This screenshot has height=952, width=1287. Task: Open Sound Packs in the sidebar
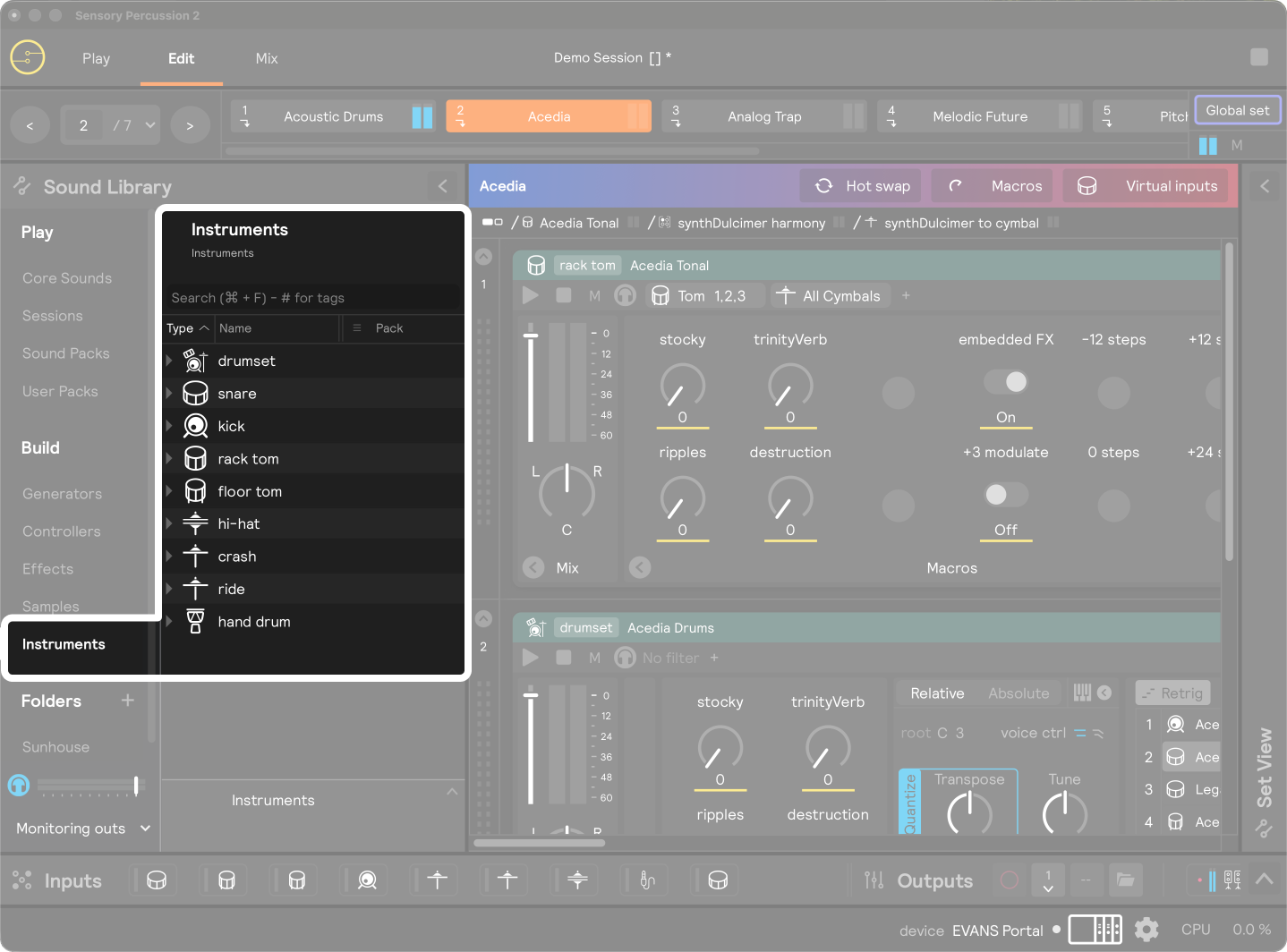click(66, 353)
